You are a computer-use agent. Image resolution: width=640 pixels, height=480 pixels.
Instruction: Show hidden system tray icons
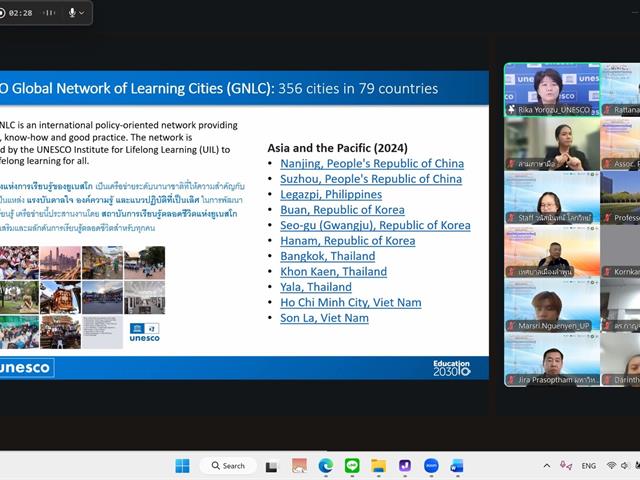click(547, 466)
